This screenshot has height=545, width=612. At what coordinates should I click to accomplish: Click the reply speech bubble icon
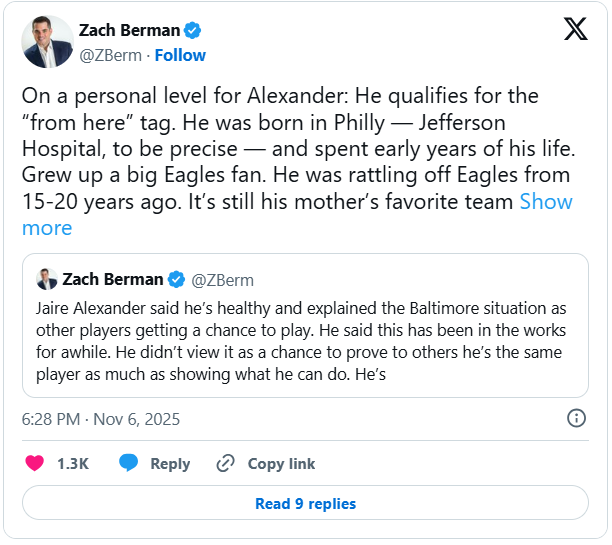129,463
